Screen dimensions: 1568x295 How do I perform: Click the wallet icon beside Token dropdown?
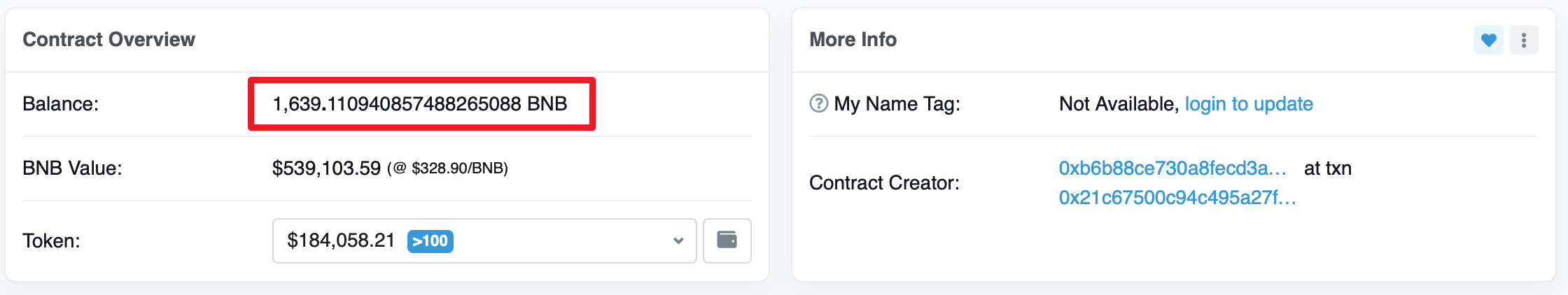coord(727,240)
